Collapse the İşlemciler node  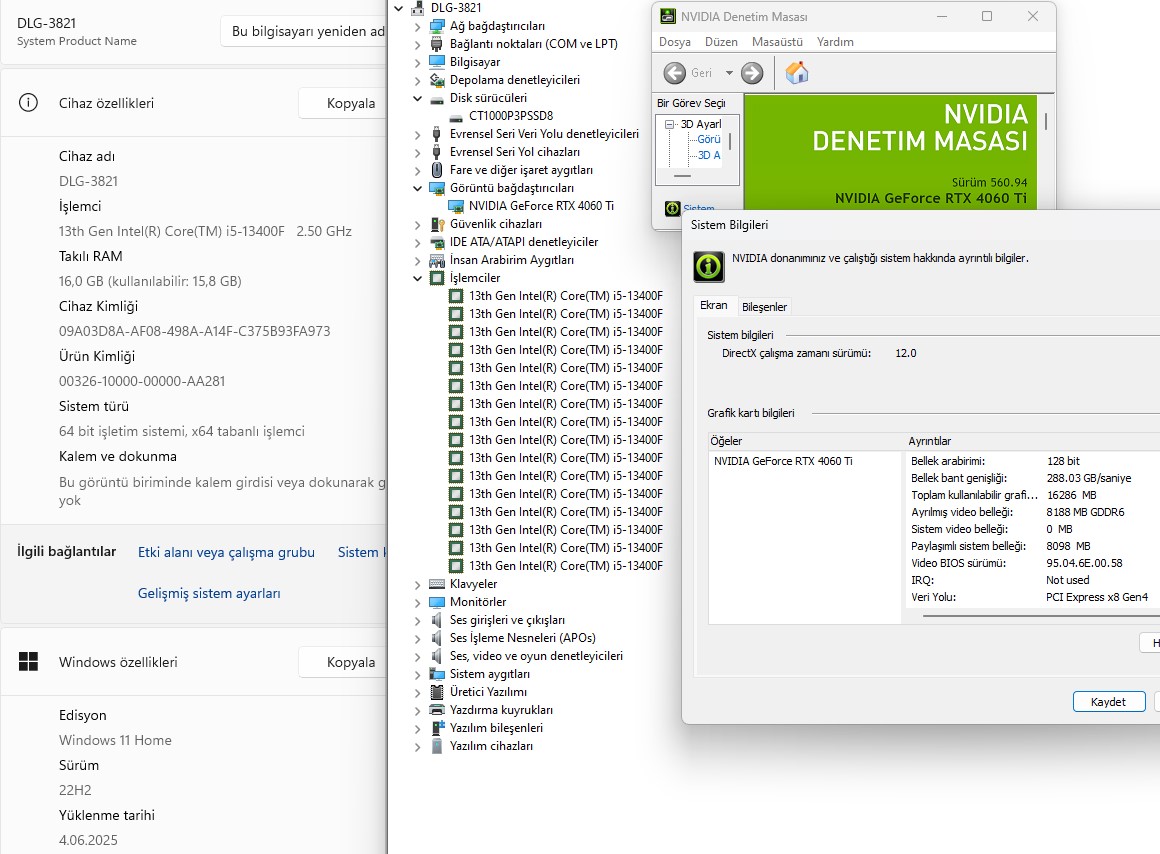[417, 278]
